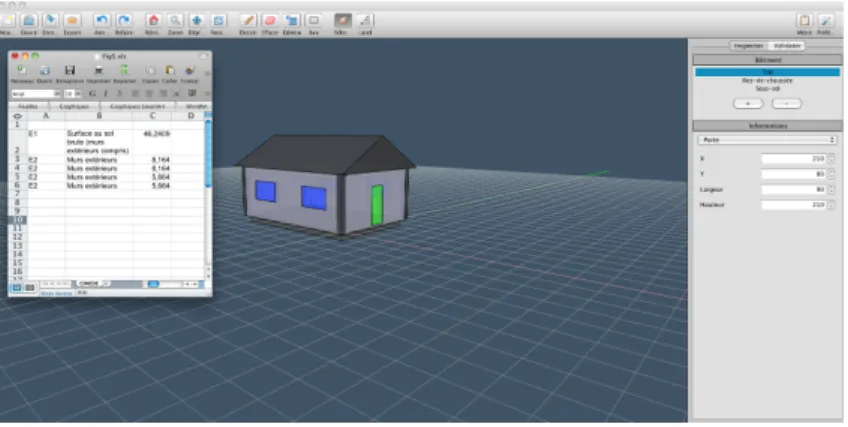
Task: Toggle bold G button in spreadsheet
Action: [92, 94]
